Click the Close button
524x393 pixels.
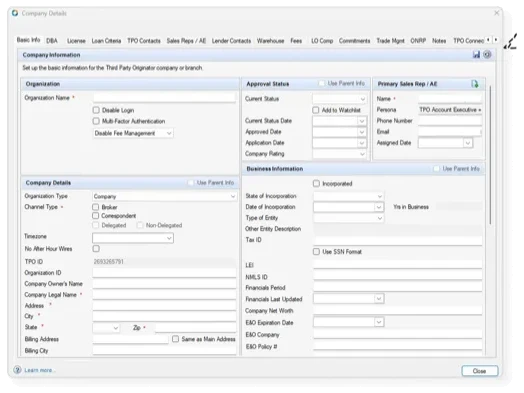click(480, 371)
